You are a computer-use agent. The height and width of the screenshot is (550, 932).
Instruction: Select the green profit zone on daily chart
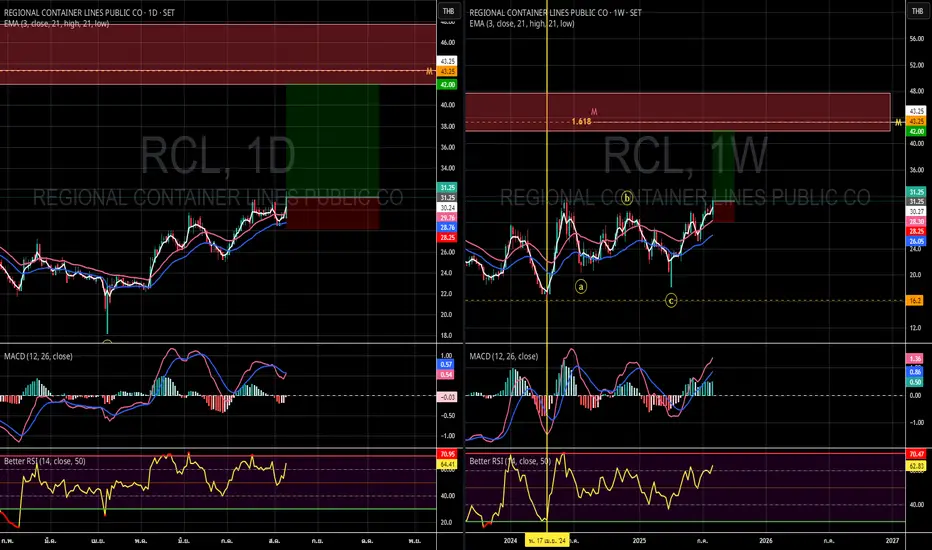pyautogui.click(x=332, y=140)
